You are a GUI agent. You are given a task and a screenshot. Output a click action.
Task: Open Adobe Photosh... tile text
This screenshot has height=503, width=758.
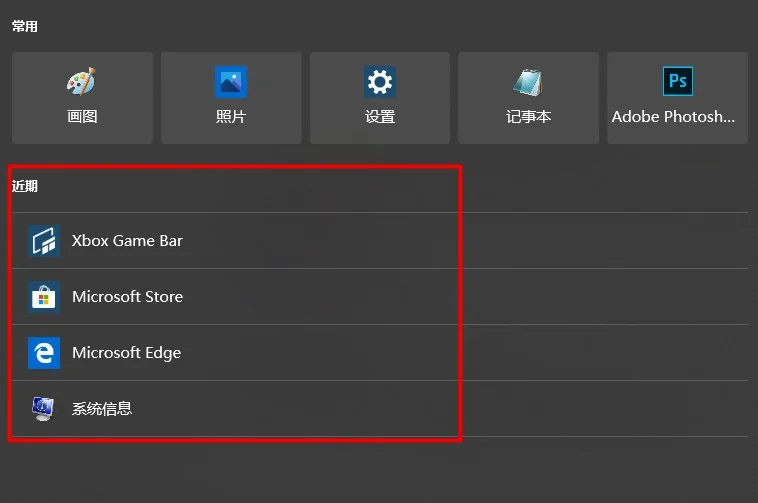pyautogui.click(x=673, y=116)
